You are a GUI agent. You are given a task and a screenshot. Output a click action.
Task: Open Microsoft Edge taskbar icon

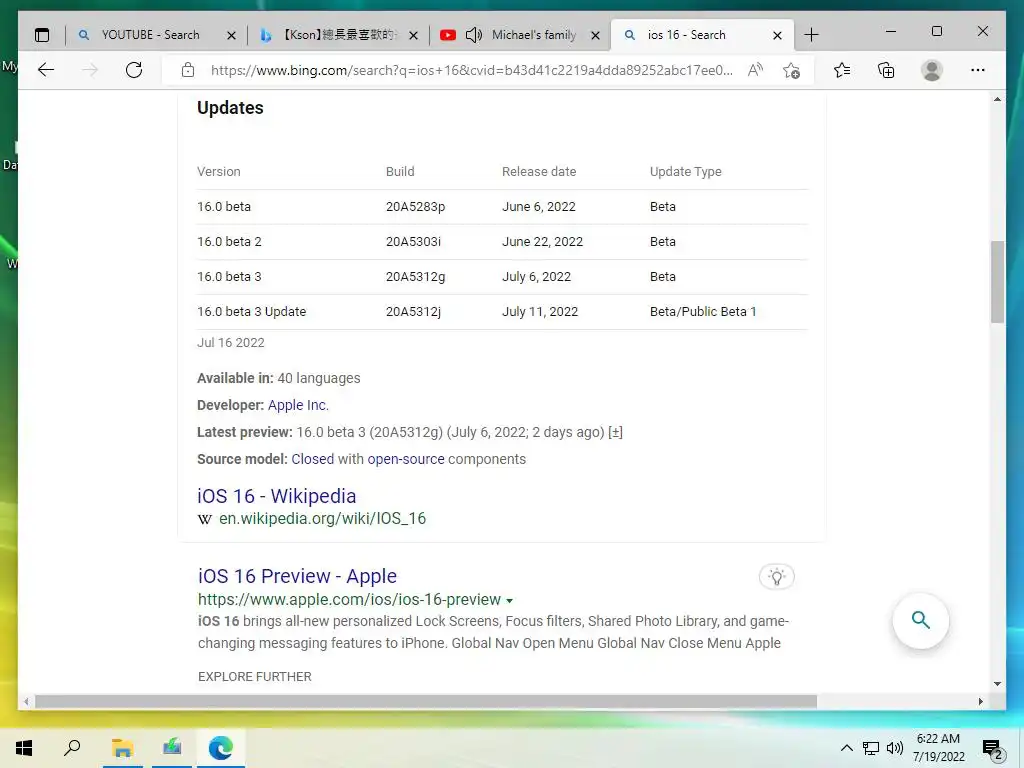point(221,748)
